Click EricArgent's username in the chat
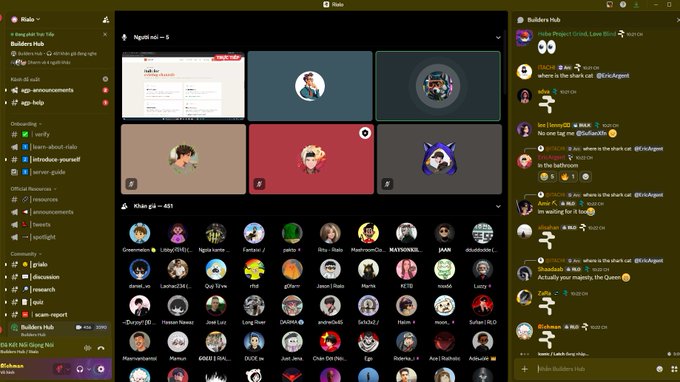Screen dimensions: 680x382 pos(551,157)
